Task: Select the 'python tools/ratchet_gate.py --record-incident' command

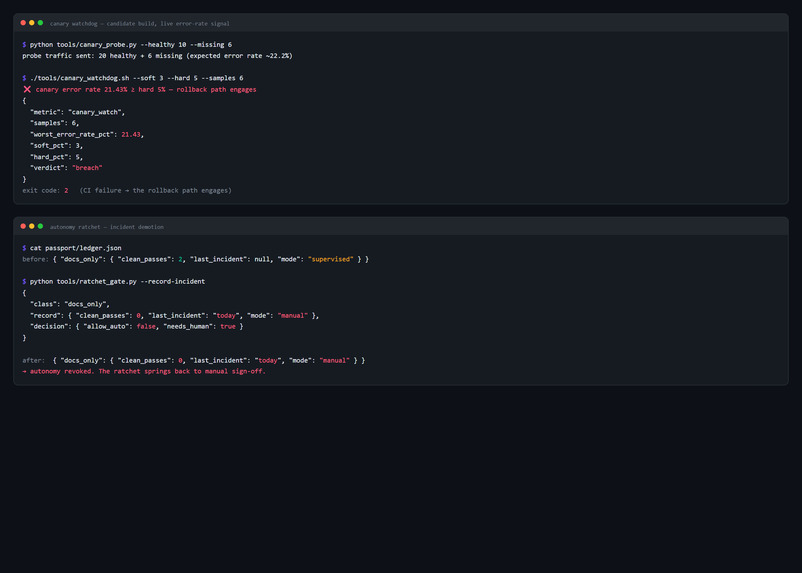Action: [117, 281]
